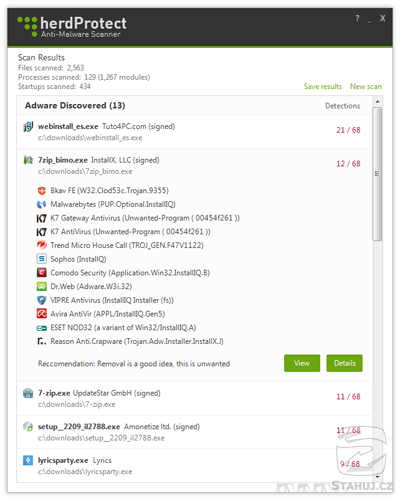Click path c:\downloads\7zip_bimo.exe
The width and height of the screenshot is (400, 499).
point(85,171)
